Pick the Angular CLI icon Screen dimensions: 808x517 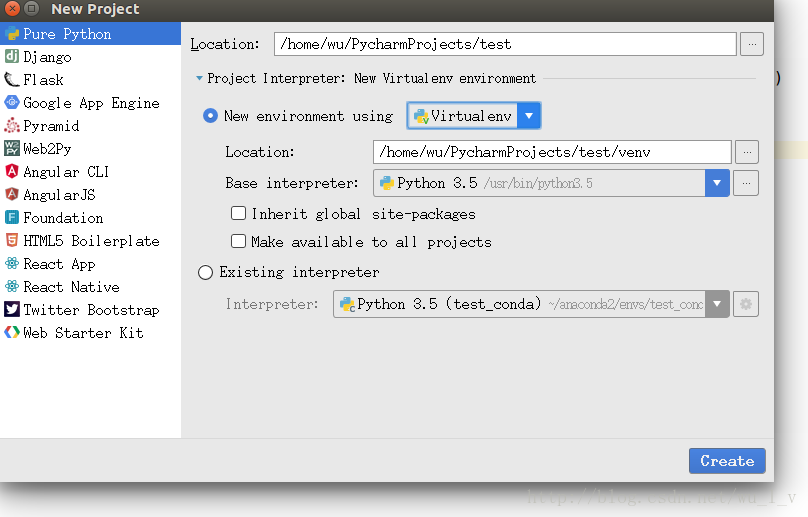[12, 172]
